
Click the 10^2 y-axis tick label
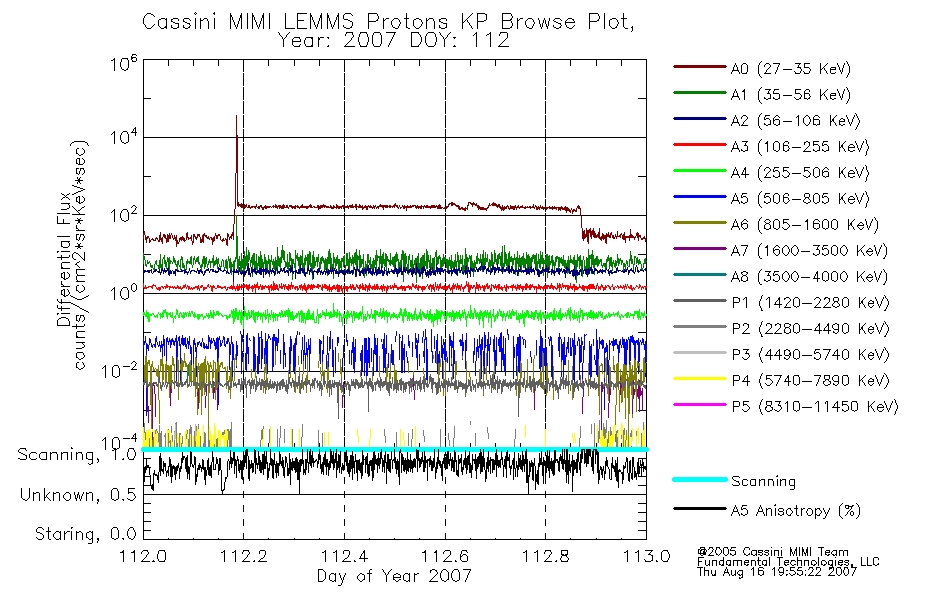coord(124,215)
